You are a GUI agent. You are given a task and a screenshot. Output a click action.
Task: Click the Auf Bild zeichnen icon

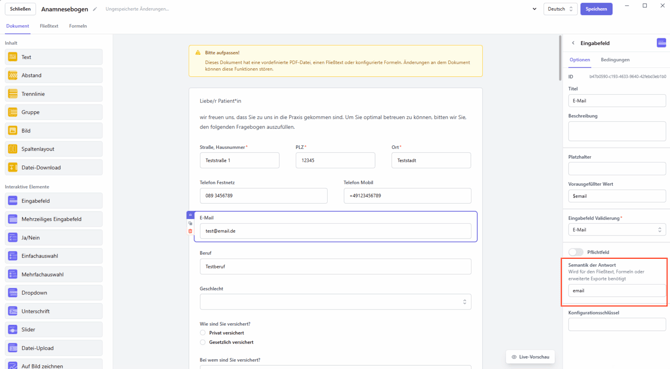pos(13,366)
